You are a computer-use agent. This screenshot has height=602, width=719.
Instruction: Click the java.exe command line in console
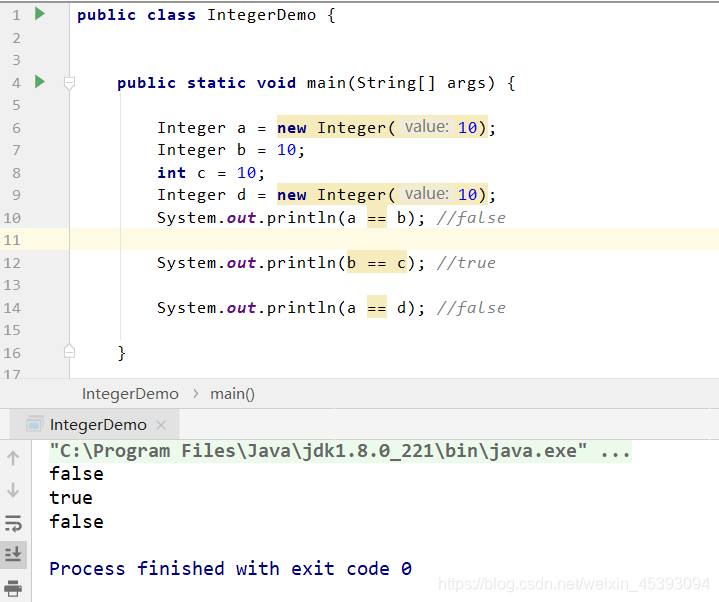(x=340, y=451)
